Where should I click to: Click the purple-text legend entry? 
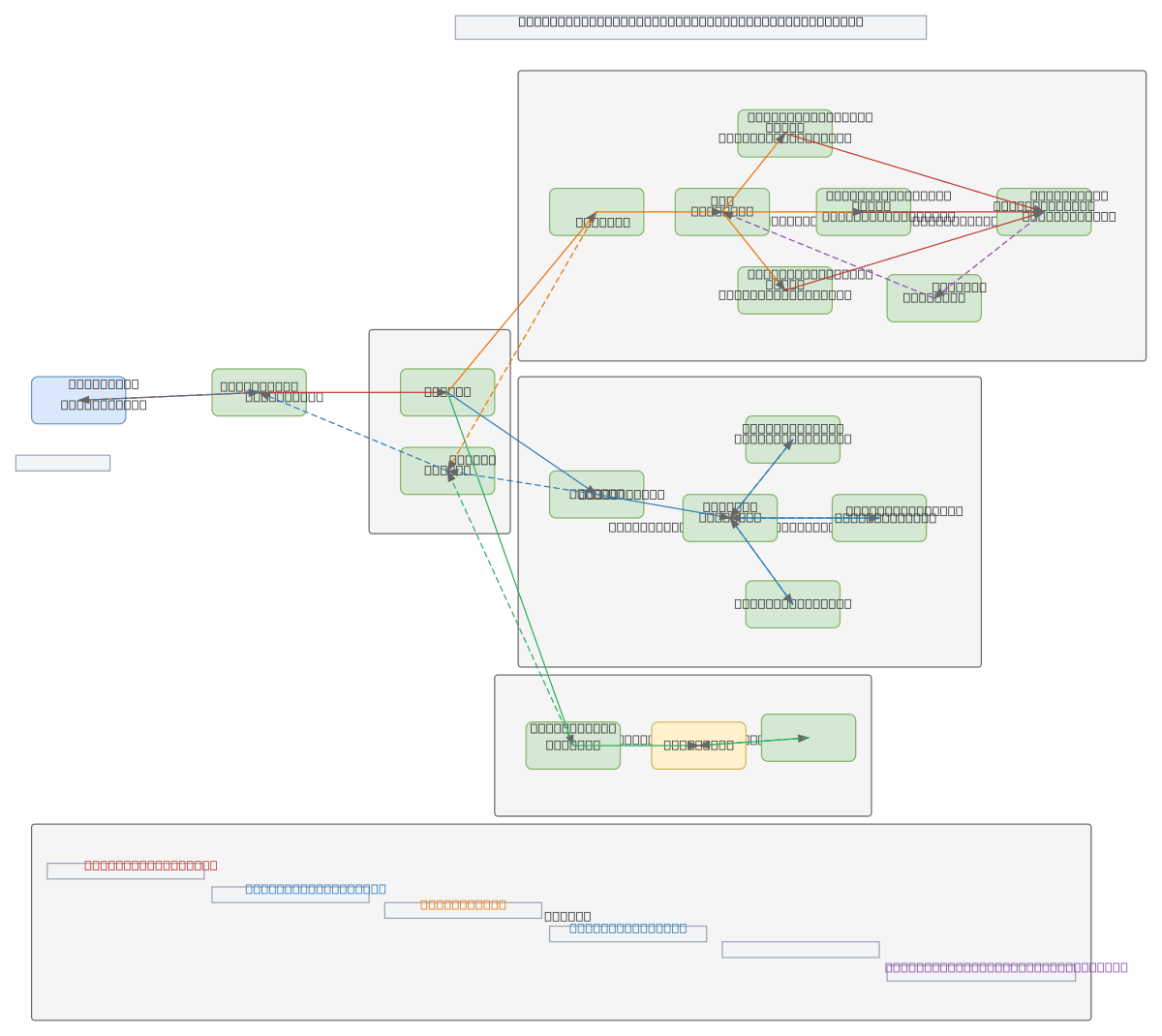click(981, 973)
